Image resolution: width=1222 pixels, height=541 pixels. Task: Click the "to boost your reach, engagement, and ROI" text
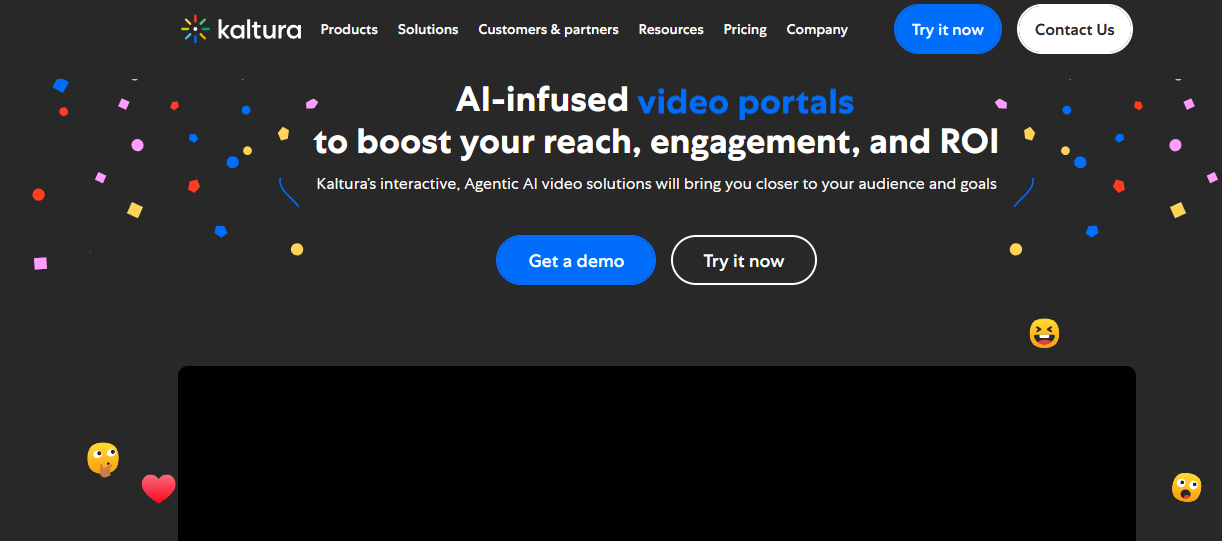(656, 142)
